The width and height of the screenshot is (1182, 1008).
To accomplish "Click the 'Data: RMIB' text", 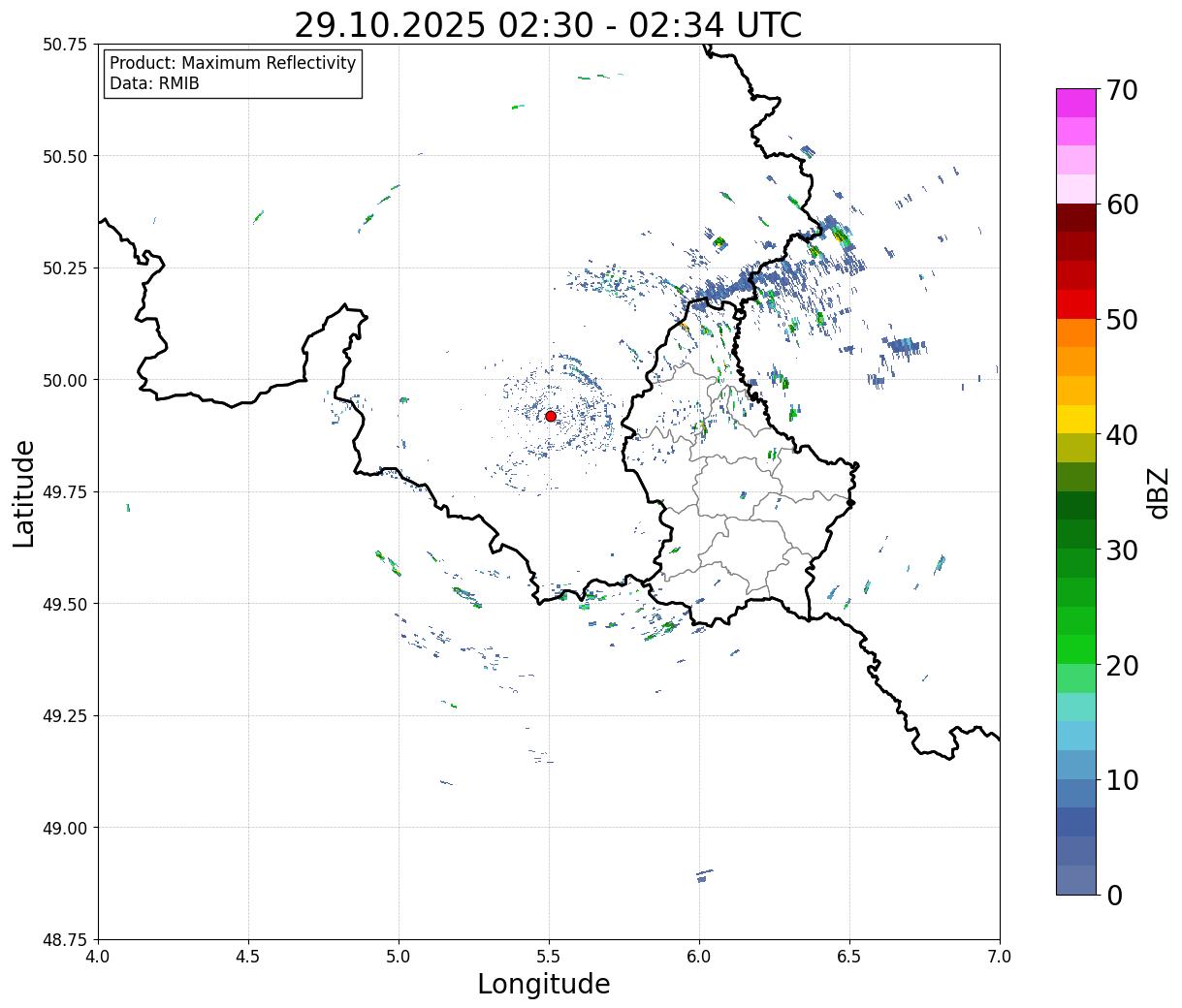I will (154, 83).
